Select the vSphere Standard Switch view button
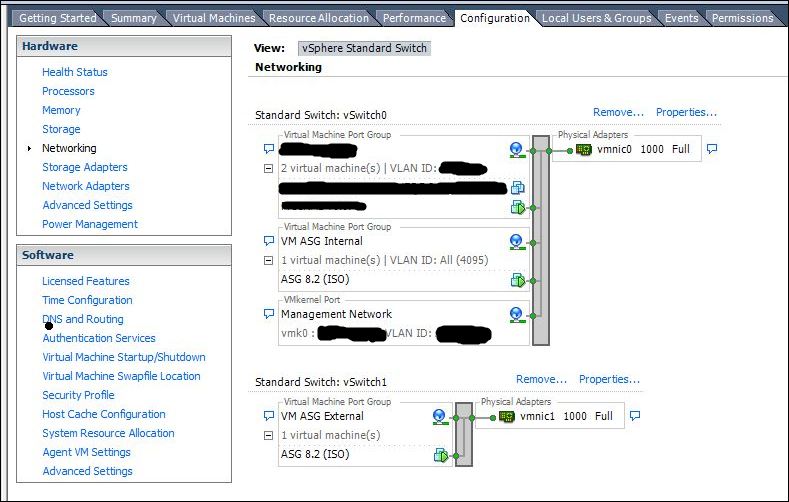This screenshot has width=789, height=502. click(364, 48)
